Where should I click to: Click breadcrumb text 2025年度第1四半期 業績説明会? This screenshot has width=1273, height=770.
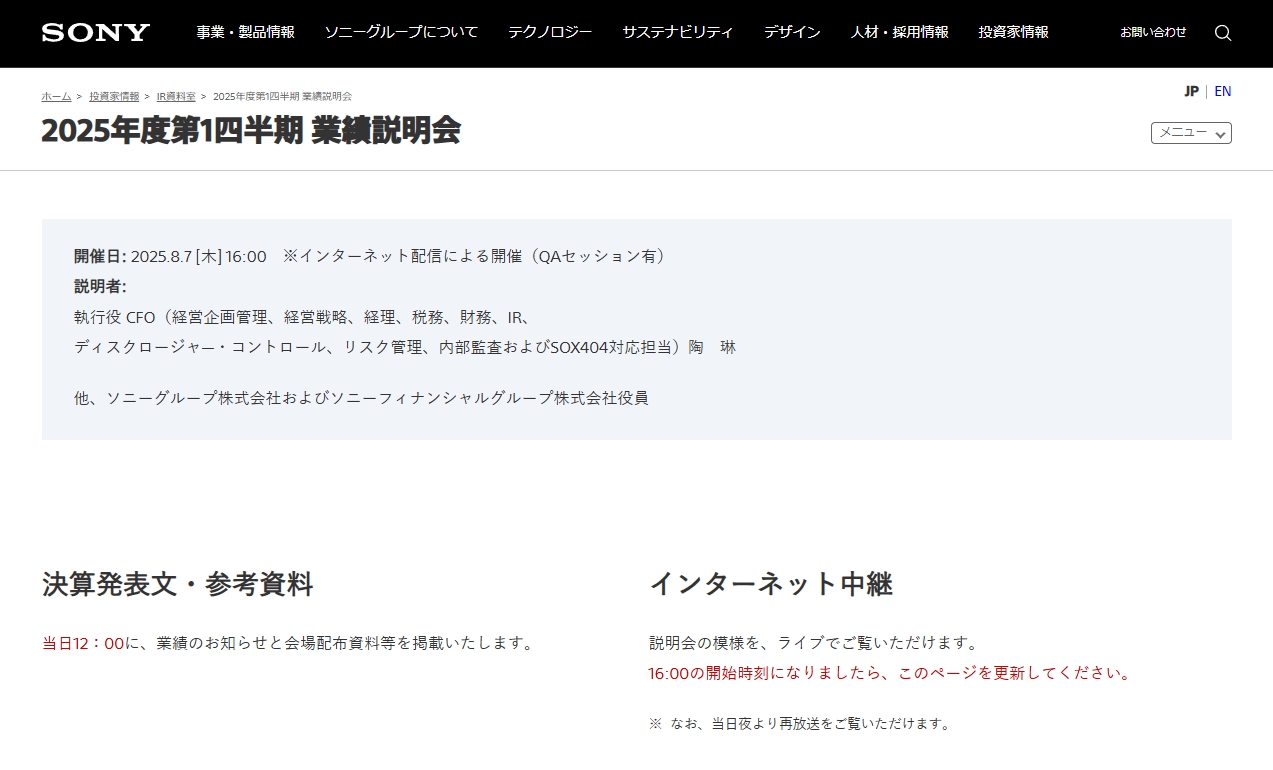point(282,96)
